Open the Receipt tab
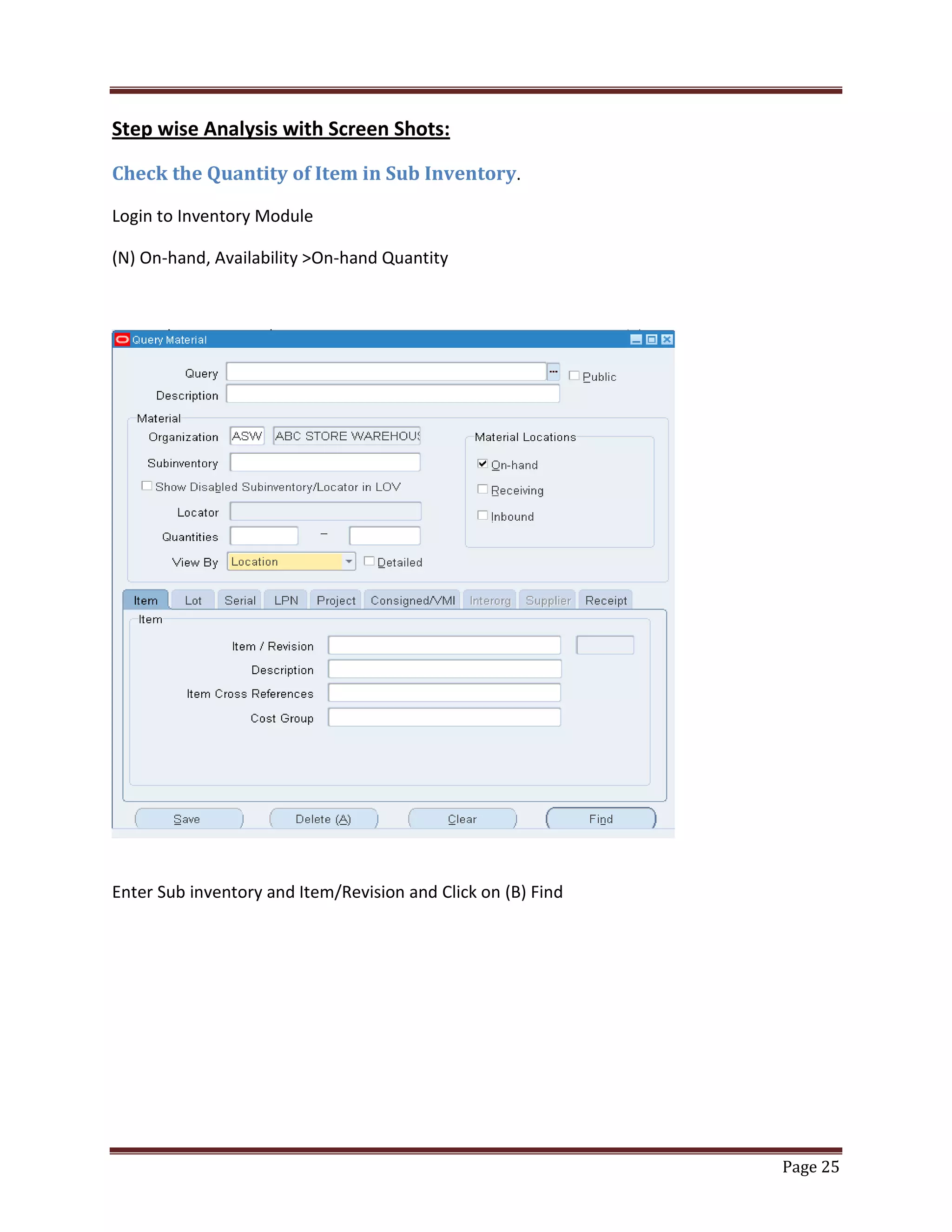 pos(606,600)
